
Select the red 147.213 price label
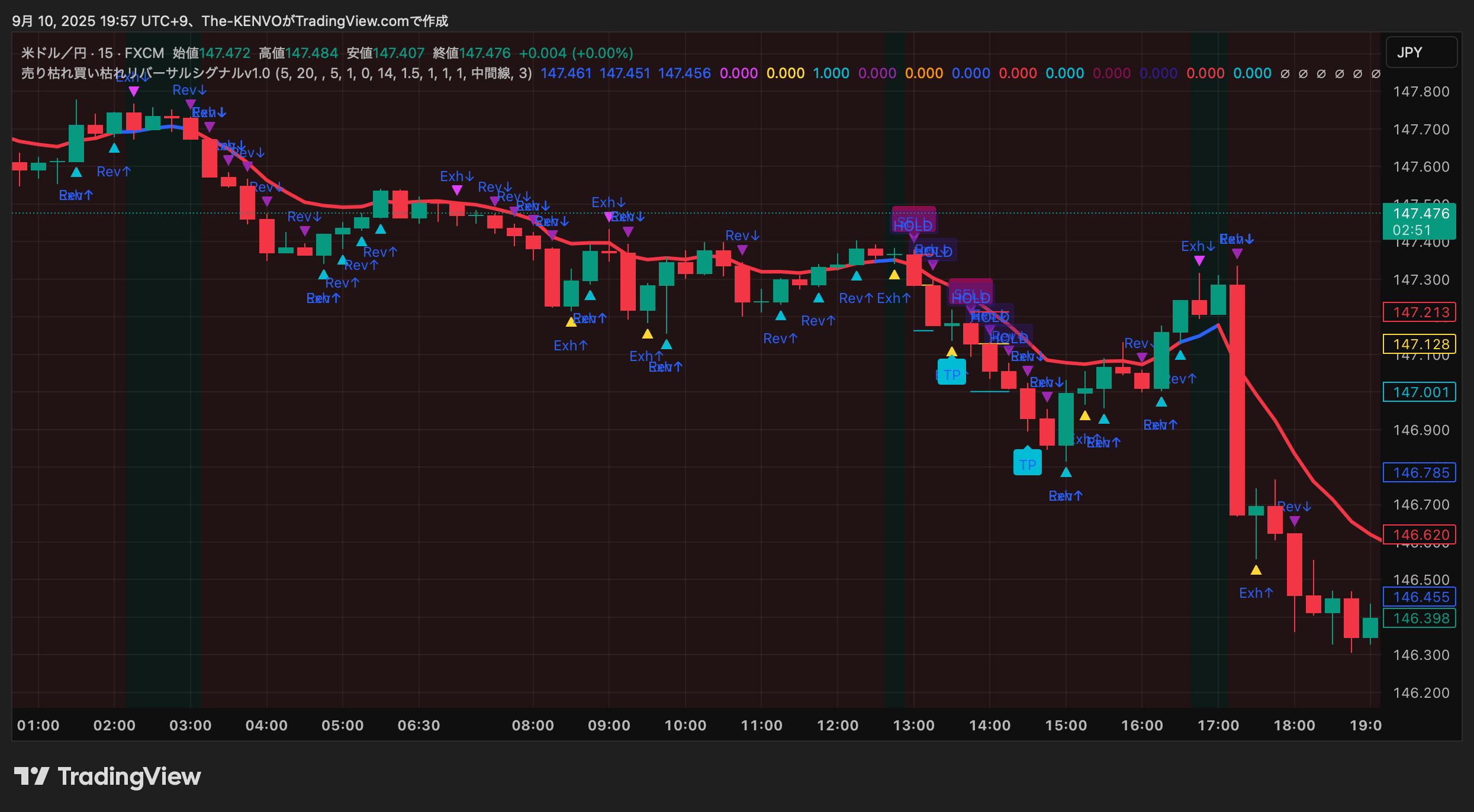point(1419,312)
